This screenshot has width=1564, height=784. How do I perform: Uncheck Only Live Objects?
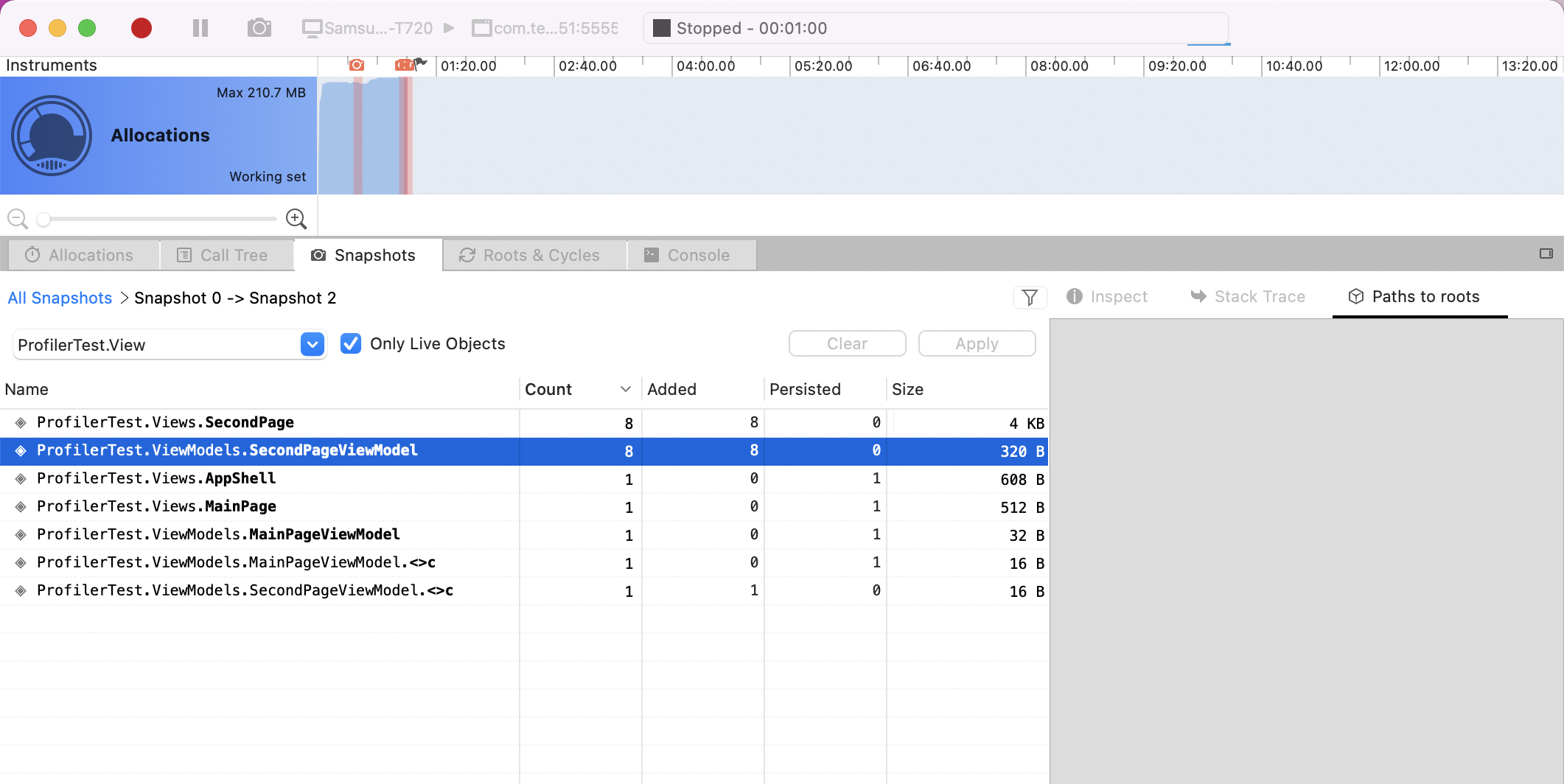click(350, 343)
